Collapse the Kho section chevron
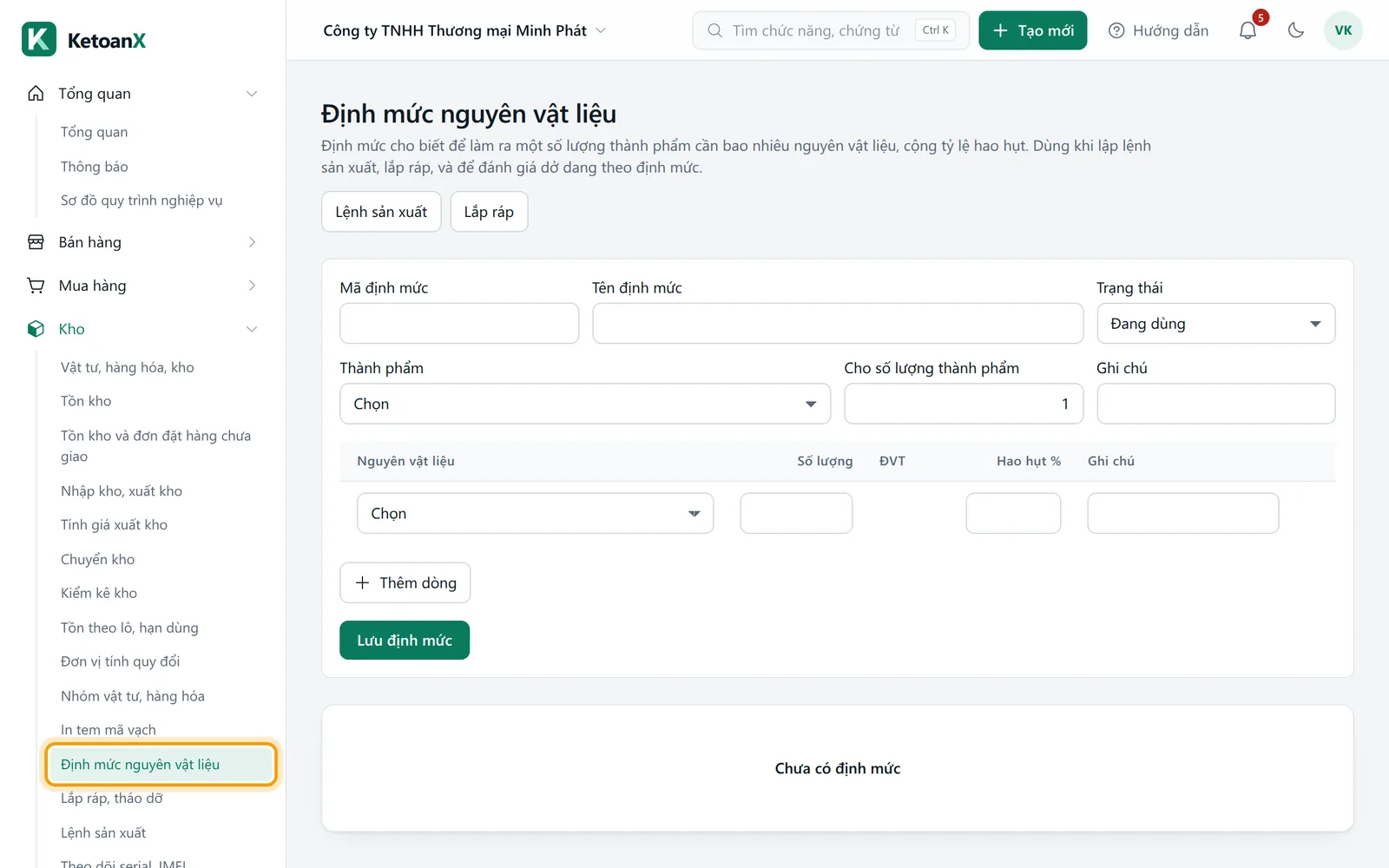 [252, 329]
